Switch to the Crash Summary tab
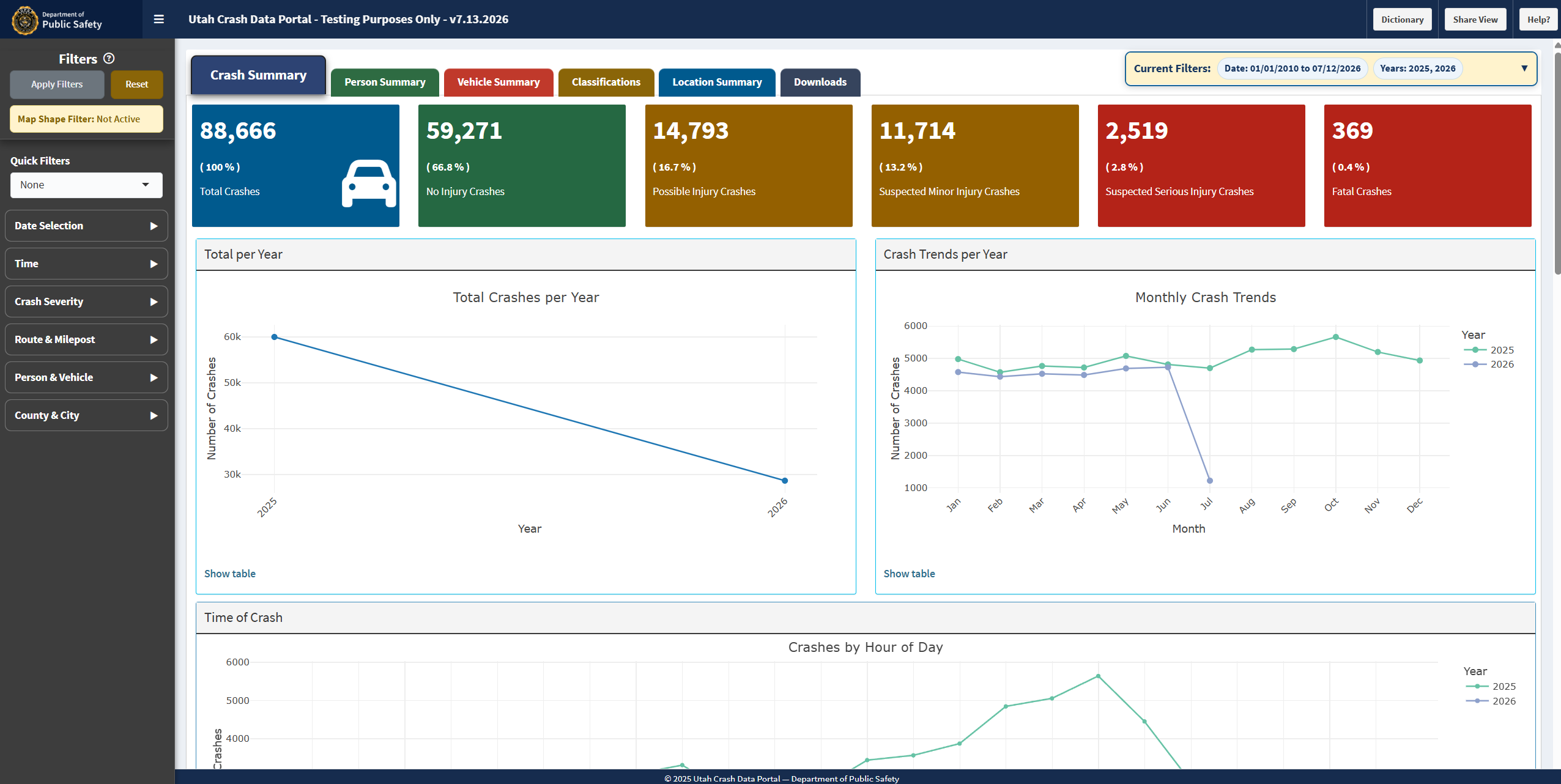 [x=258, y=75]
